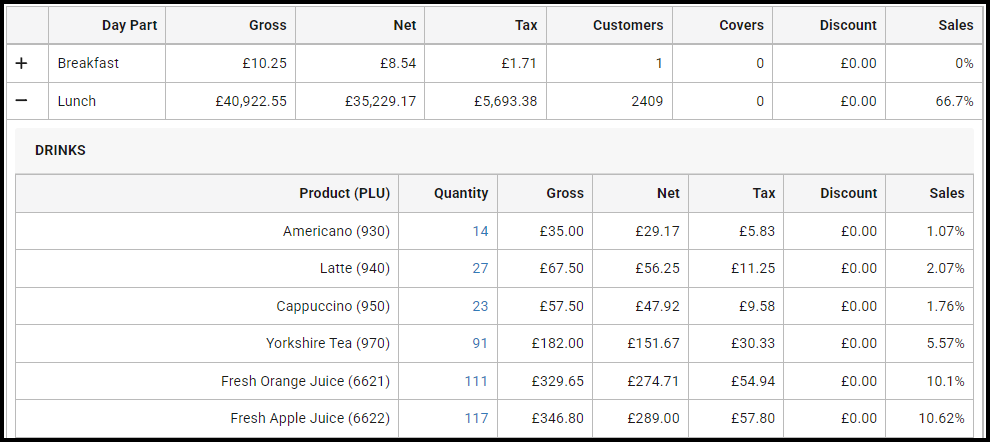Open Americano quantity link 14
Image resolution: width=990 pixels, height=442 pixels.
click(x=480, y=231)
